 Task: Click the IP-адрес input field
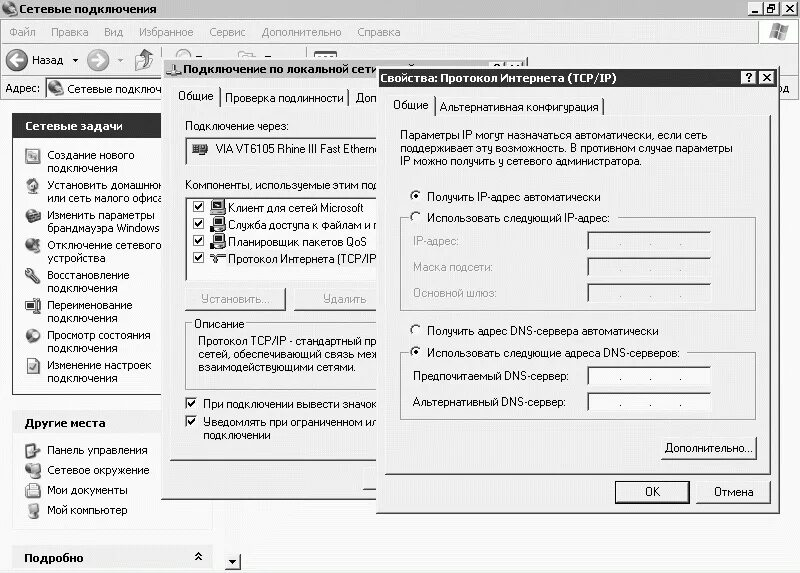pyautogui.click(x=649, y=241)
